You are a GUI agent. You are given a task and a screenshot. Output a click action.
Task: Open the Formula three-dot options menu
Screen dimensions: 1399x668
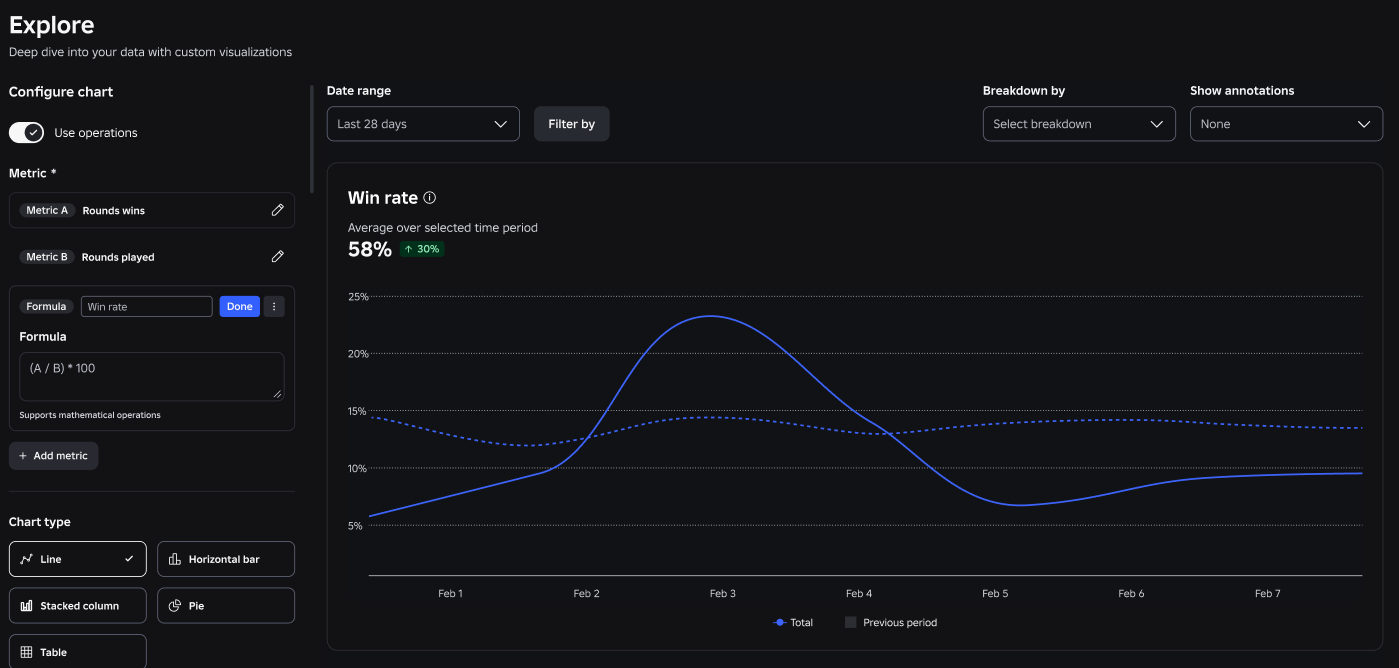274,307
